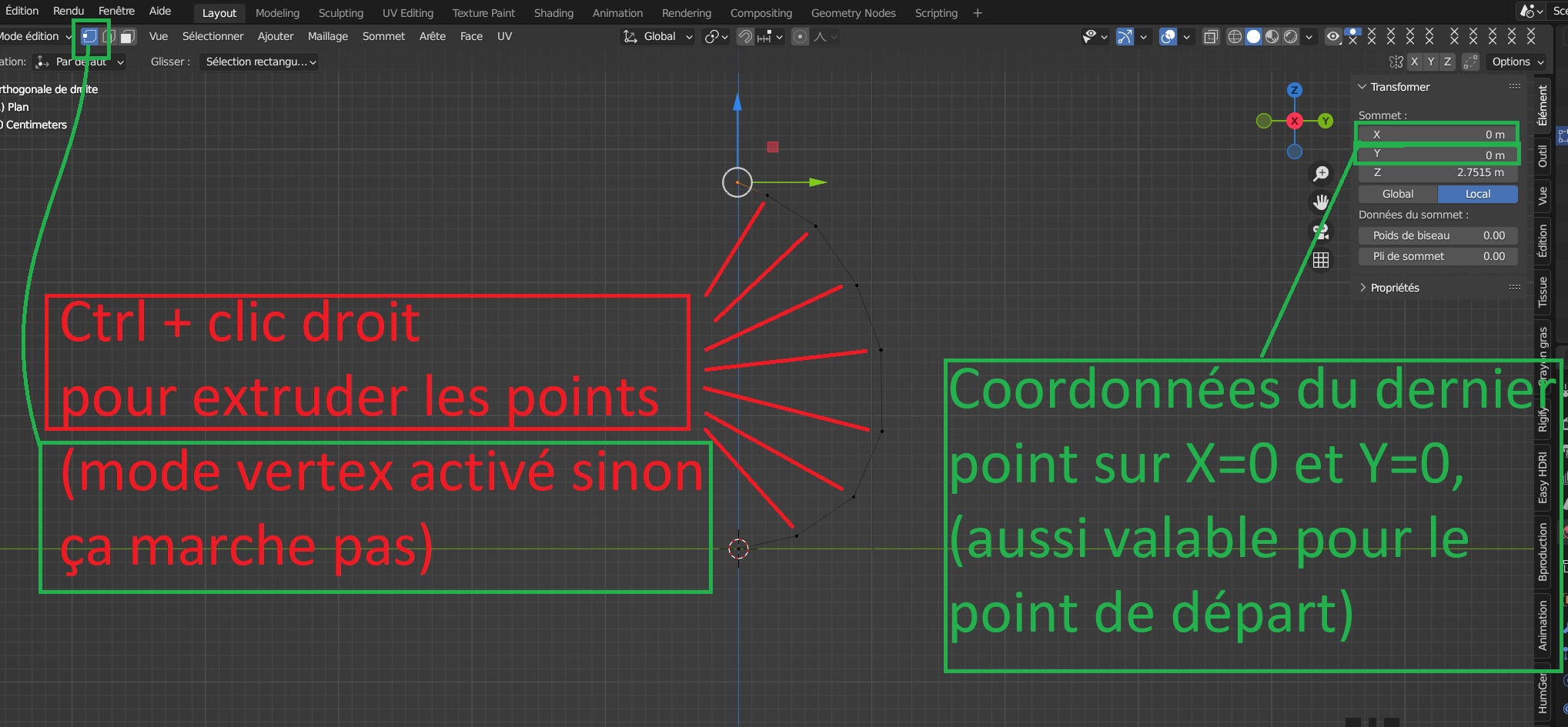Click the Global coordinates button
This screenshot has height=727, width=1568.
coord(1397,194)
